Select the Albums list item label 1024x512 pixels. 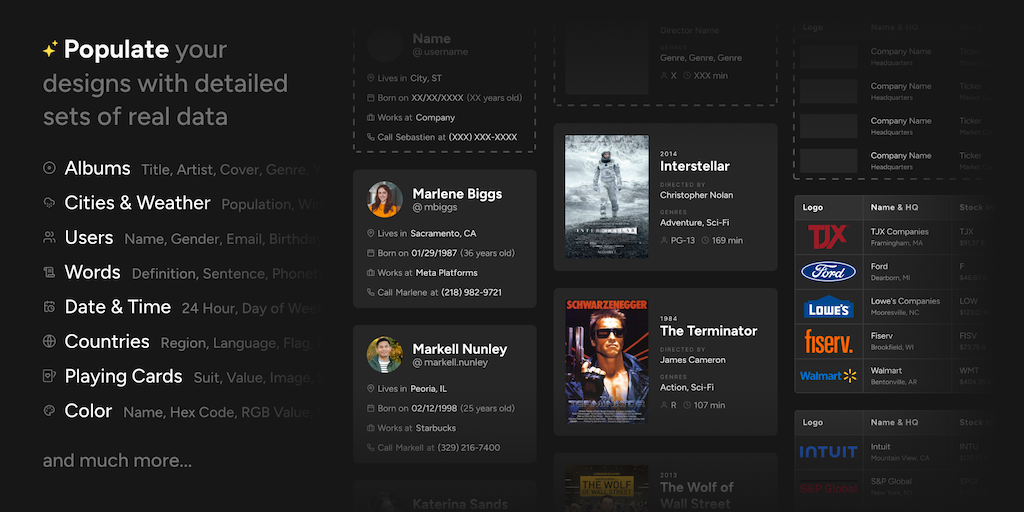point(97,168)
